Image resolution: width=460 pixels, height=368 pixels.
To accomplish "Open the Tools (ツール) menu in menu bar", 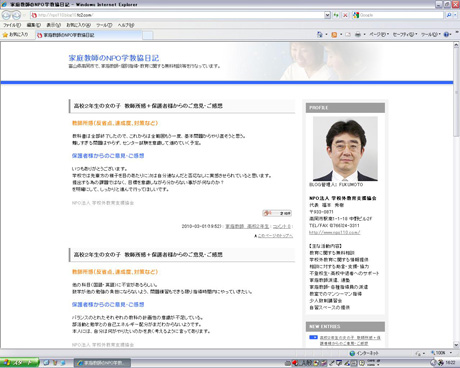I will click(x=104, y=25).
